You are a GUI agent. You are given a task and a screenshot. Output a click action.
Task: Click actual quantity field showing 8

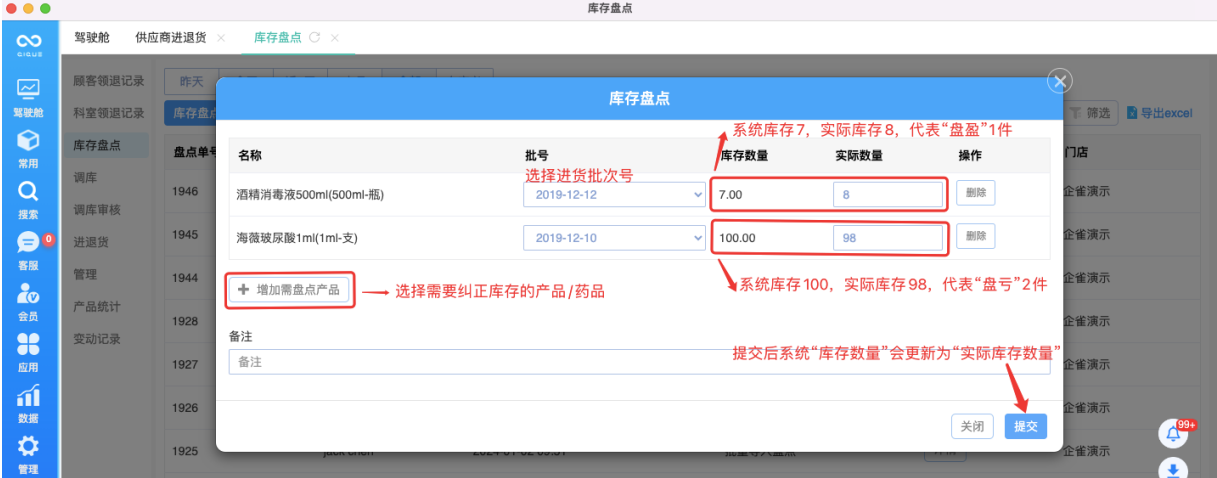[x=887, y=195]
